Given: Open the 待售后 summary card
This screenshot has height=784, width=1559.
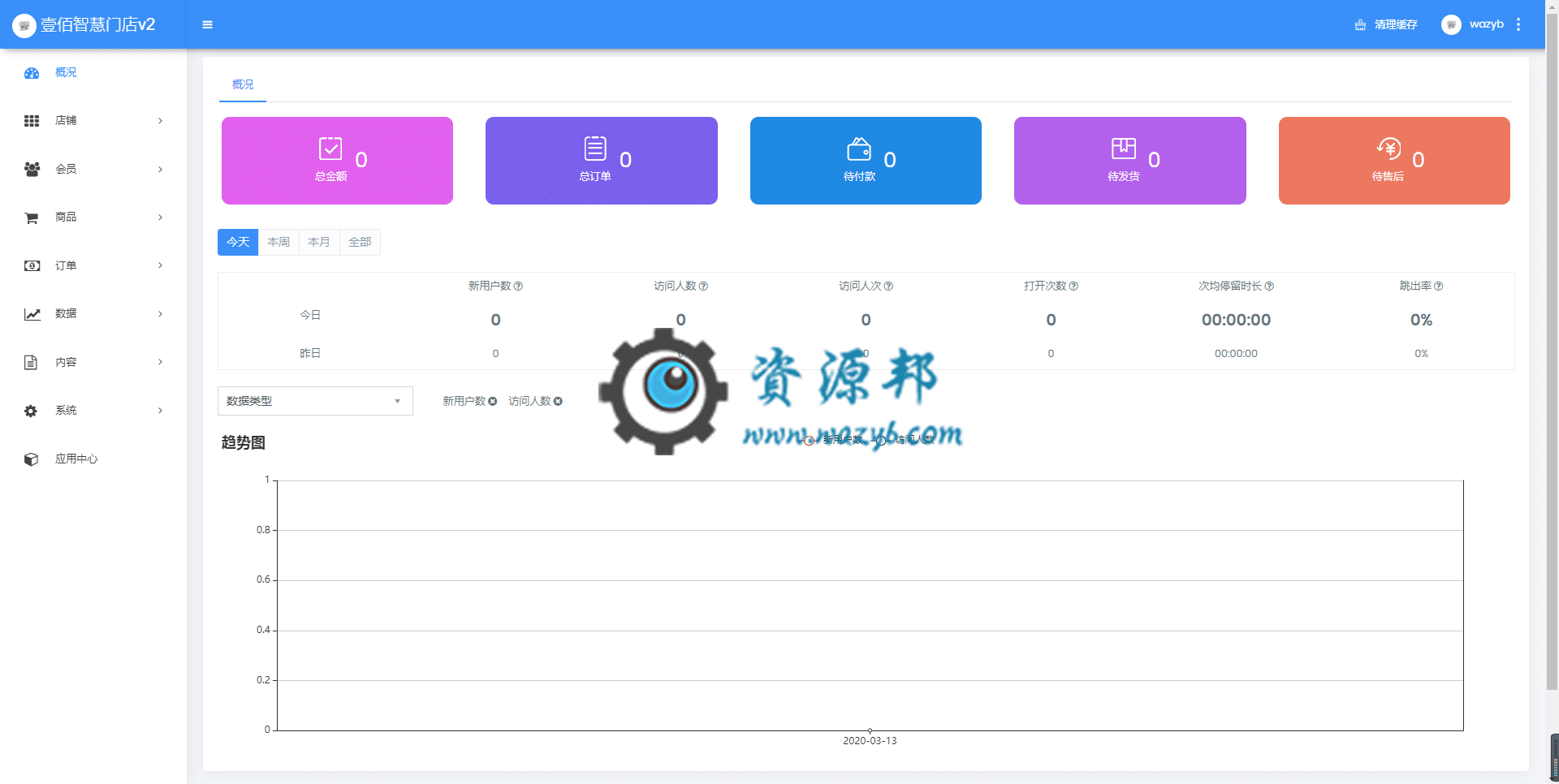Looking at the screenshot, I should (1394, 161).
